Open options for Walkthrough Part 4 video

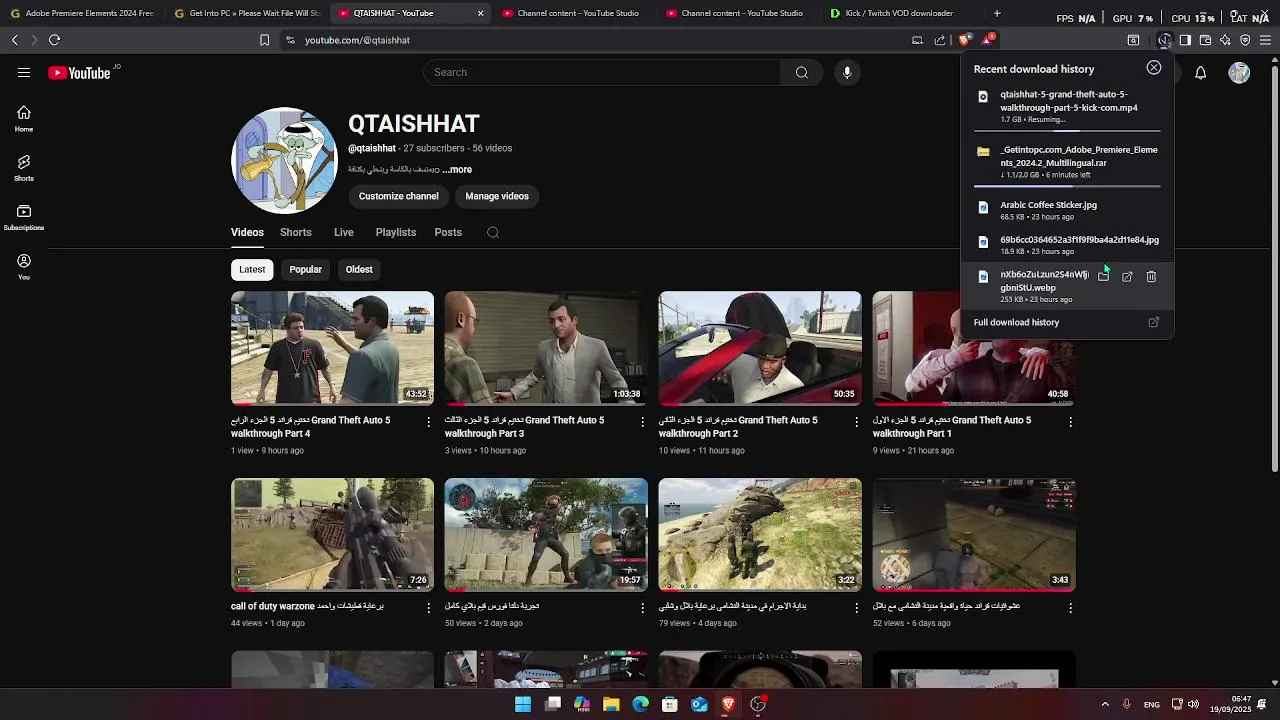(x=429, y=422)
